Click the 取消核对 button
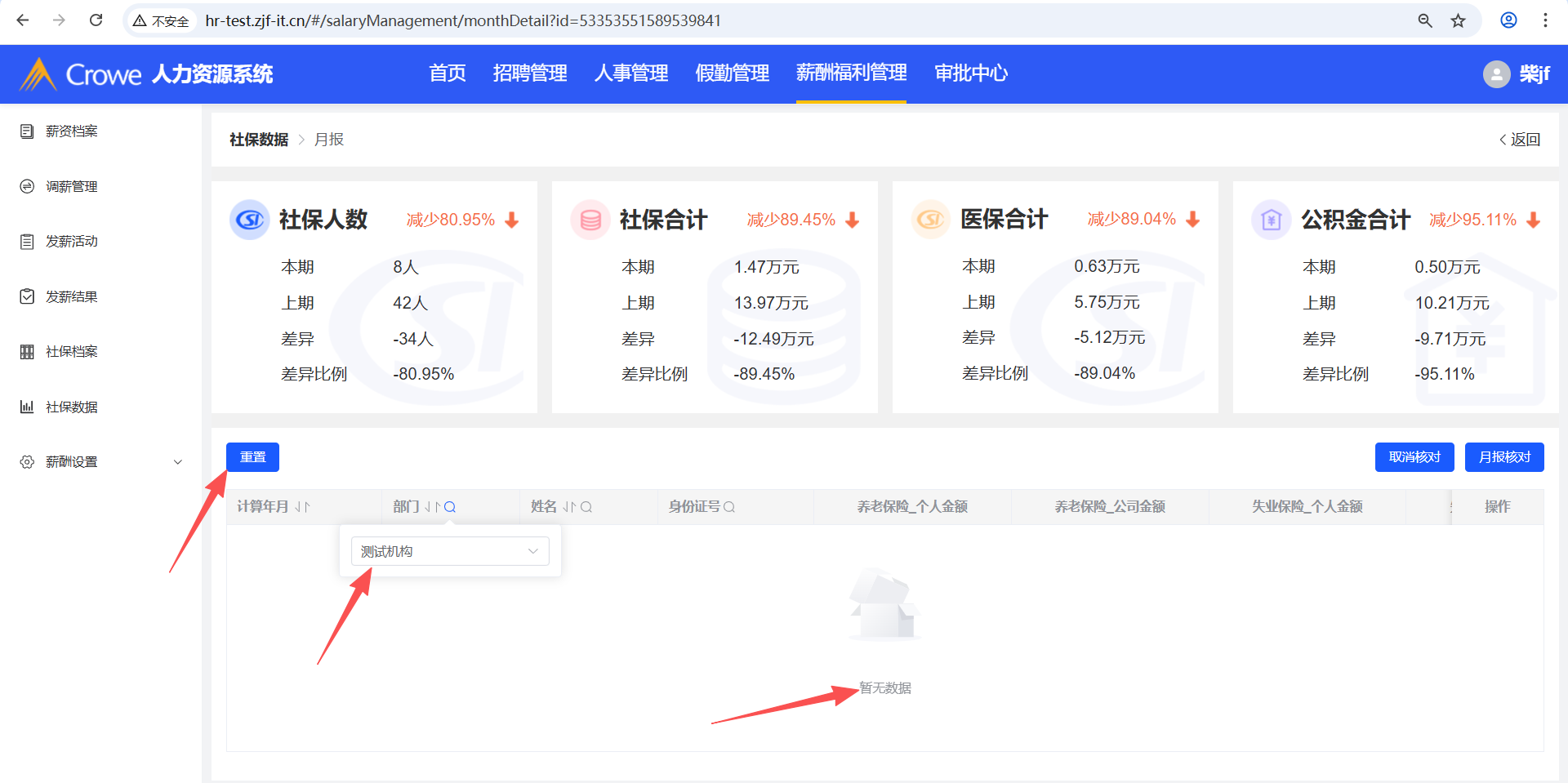The width and height of the screenshot is (1568, 783). click(1414, 457)
